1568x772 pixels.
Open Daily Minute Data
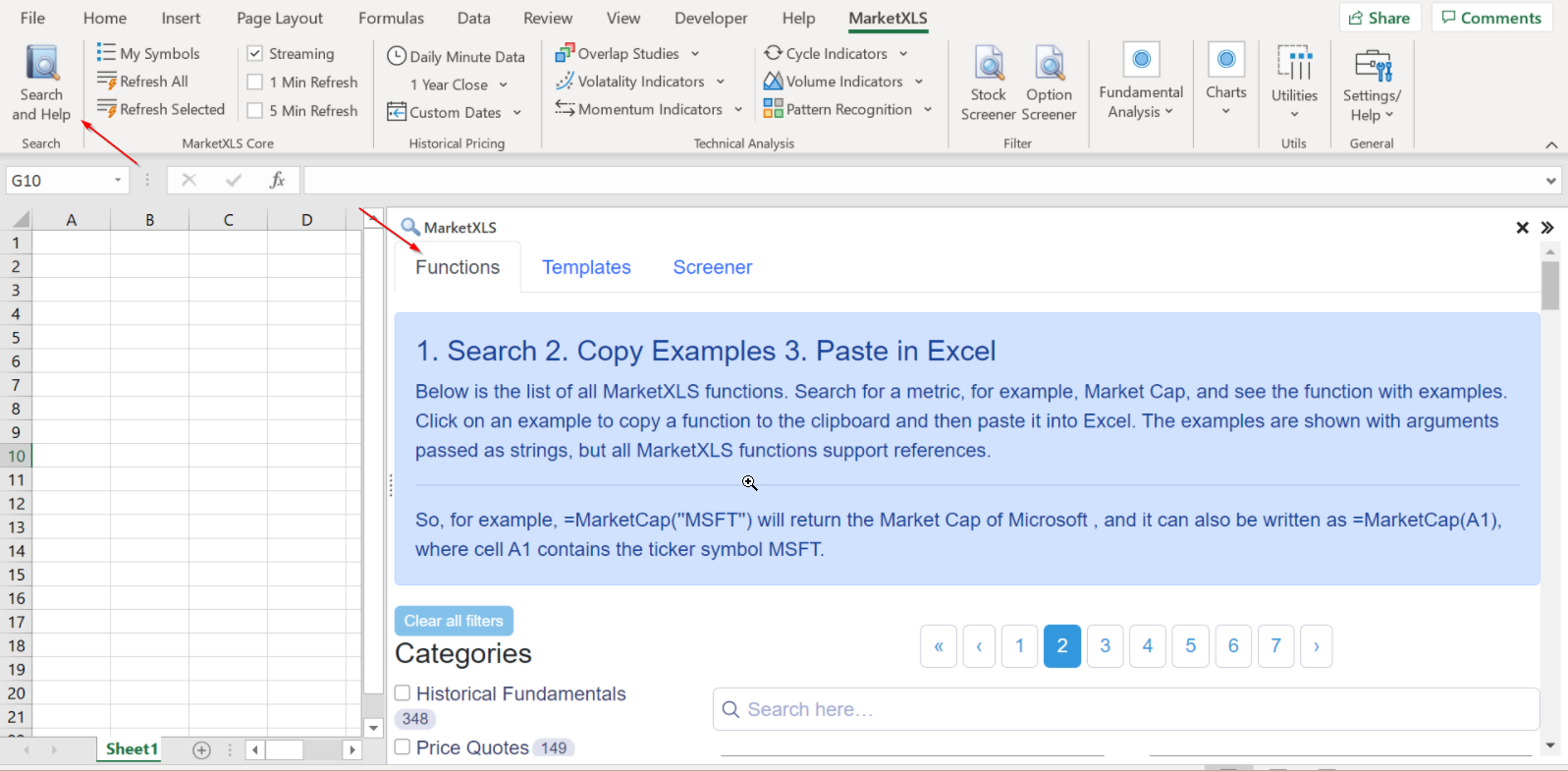click(x=456, y=56)
